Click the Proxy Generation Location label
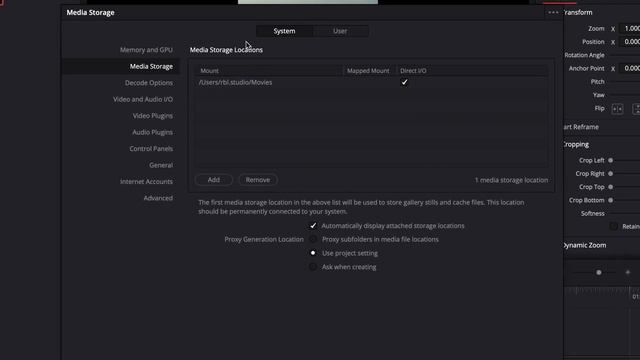This screenshot has width=640, height=360. pyautogui.click(x=264, y=239)
